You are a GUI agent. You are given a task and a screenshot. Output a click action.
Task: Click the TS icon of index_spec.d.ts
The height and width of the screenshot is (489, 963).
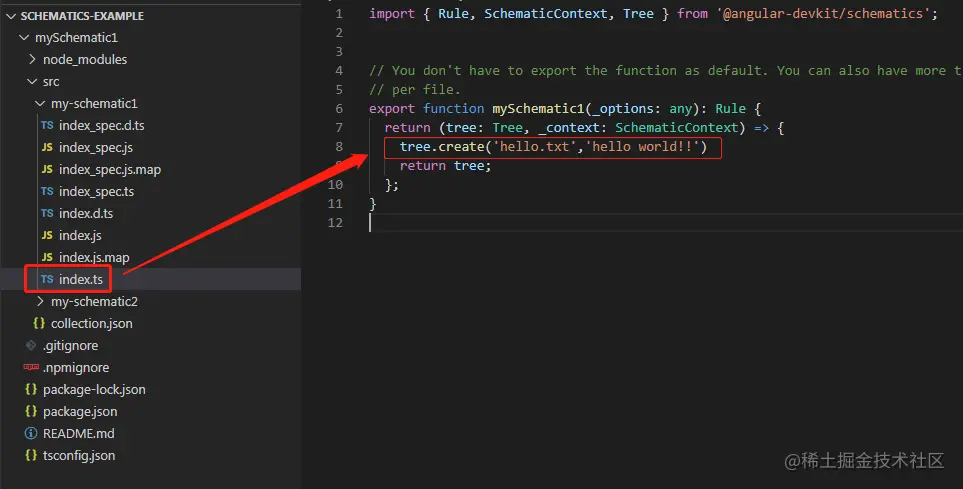coord(47,125)
